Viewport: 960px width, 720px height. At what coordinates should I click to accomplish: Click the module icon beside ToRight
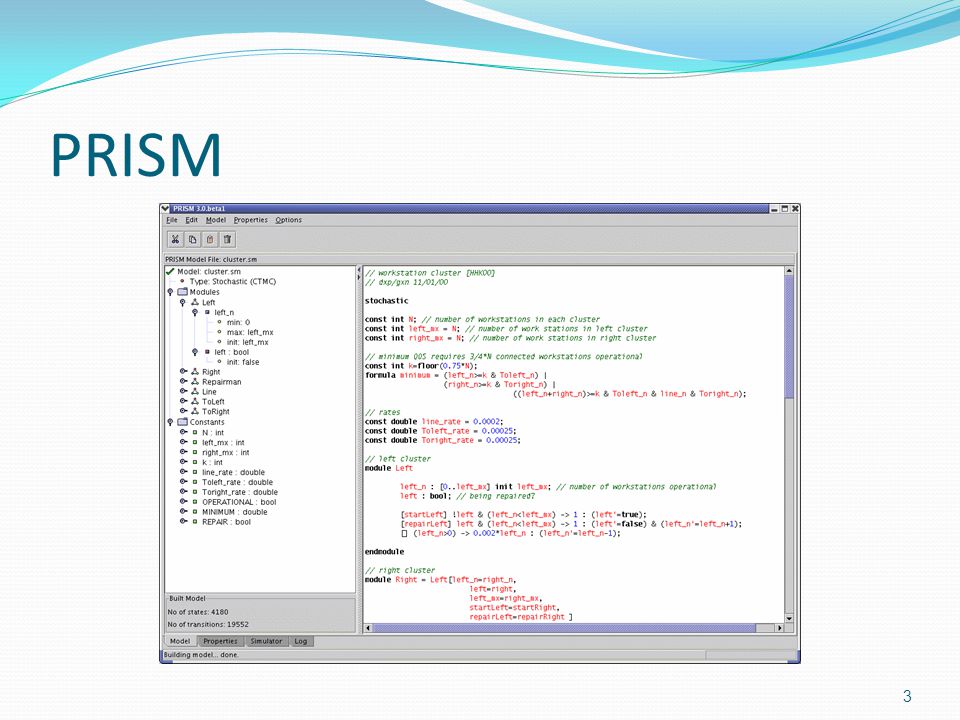195,411
